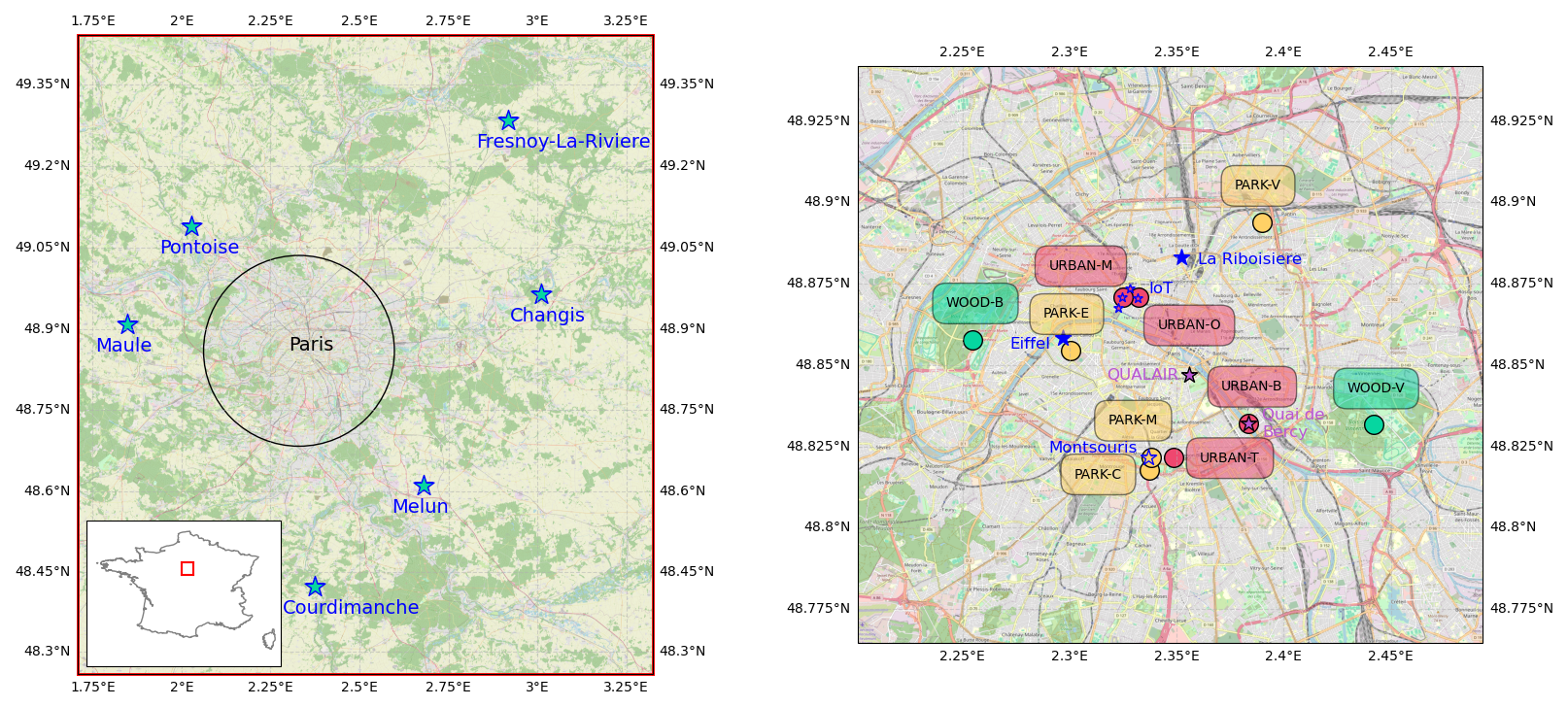Click the La Riboisiere blue star
Image resolution: width=1568 pixels, height=707 pixels.
[x=1181, y=257]
